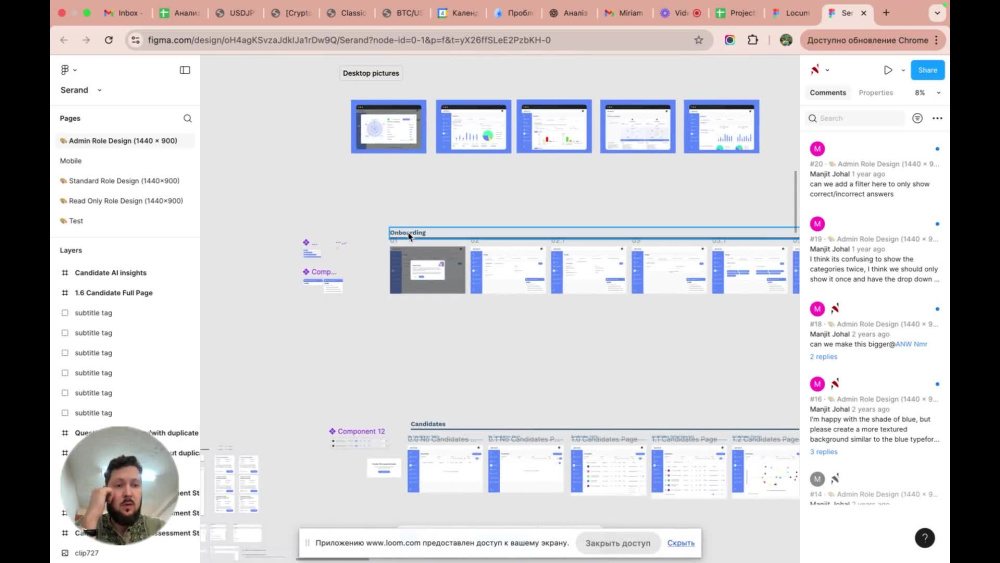
Task: Click avatar of comment #19
Action: (x=817, y=224)
